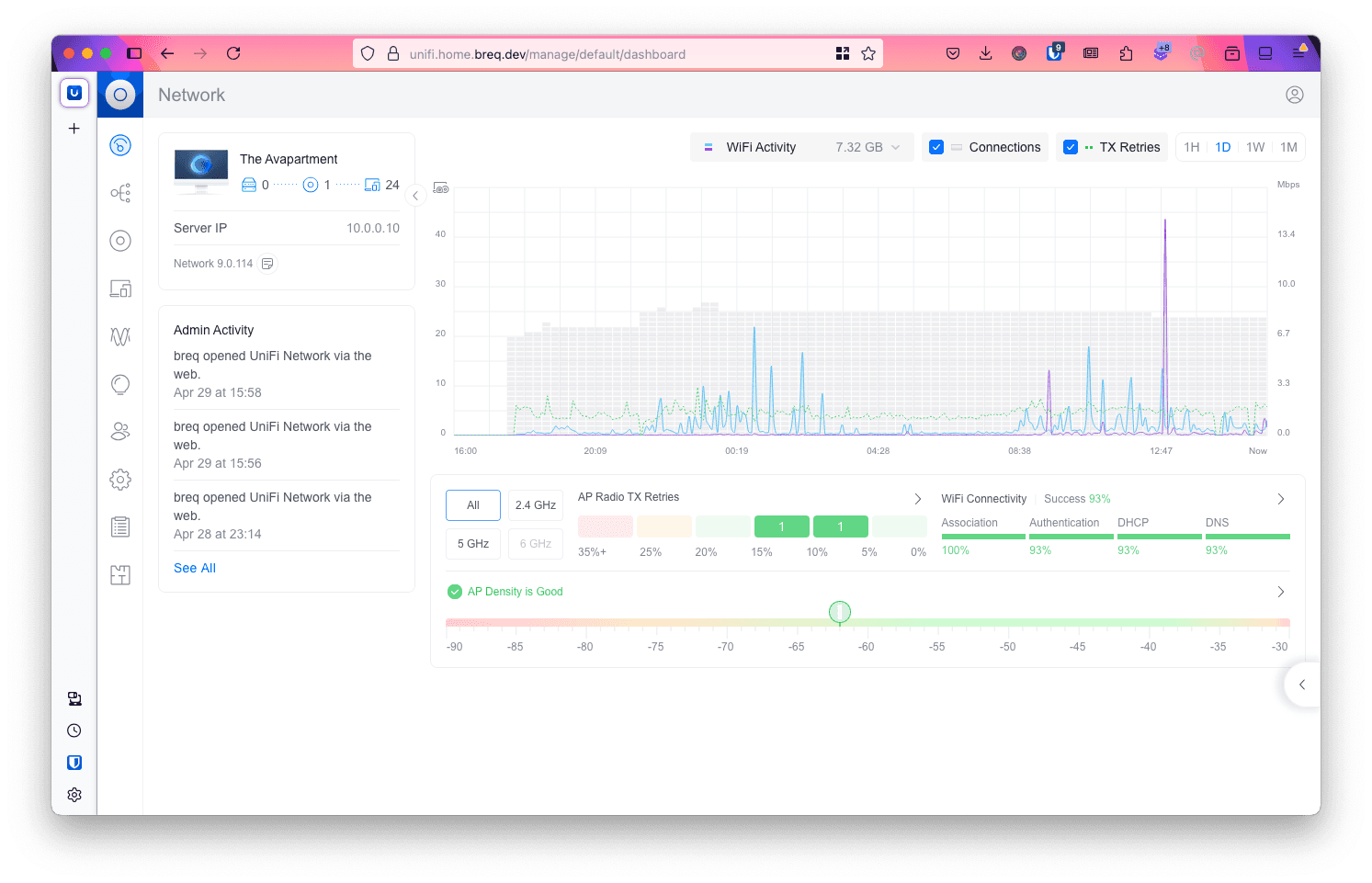Click the See All admin activity link

pyautogui.click(x=195, y=568)
